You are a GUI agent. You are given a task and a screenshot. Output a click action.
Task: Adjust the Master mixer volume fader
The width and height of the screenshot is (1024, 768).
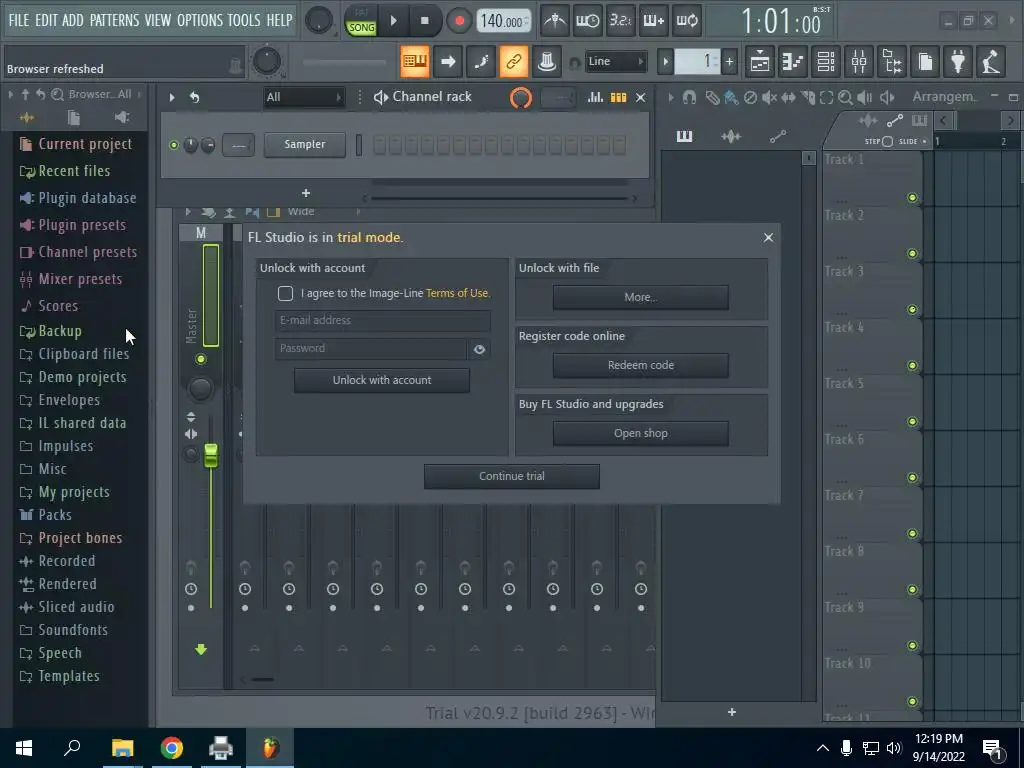[210, 455]
